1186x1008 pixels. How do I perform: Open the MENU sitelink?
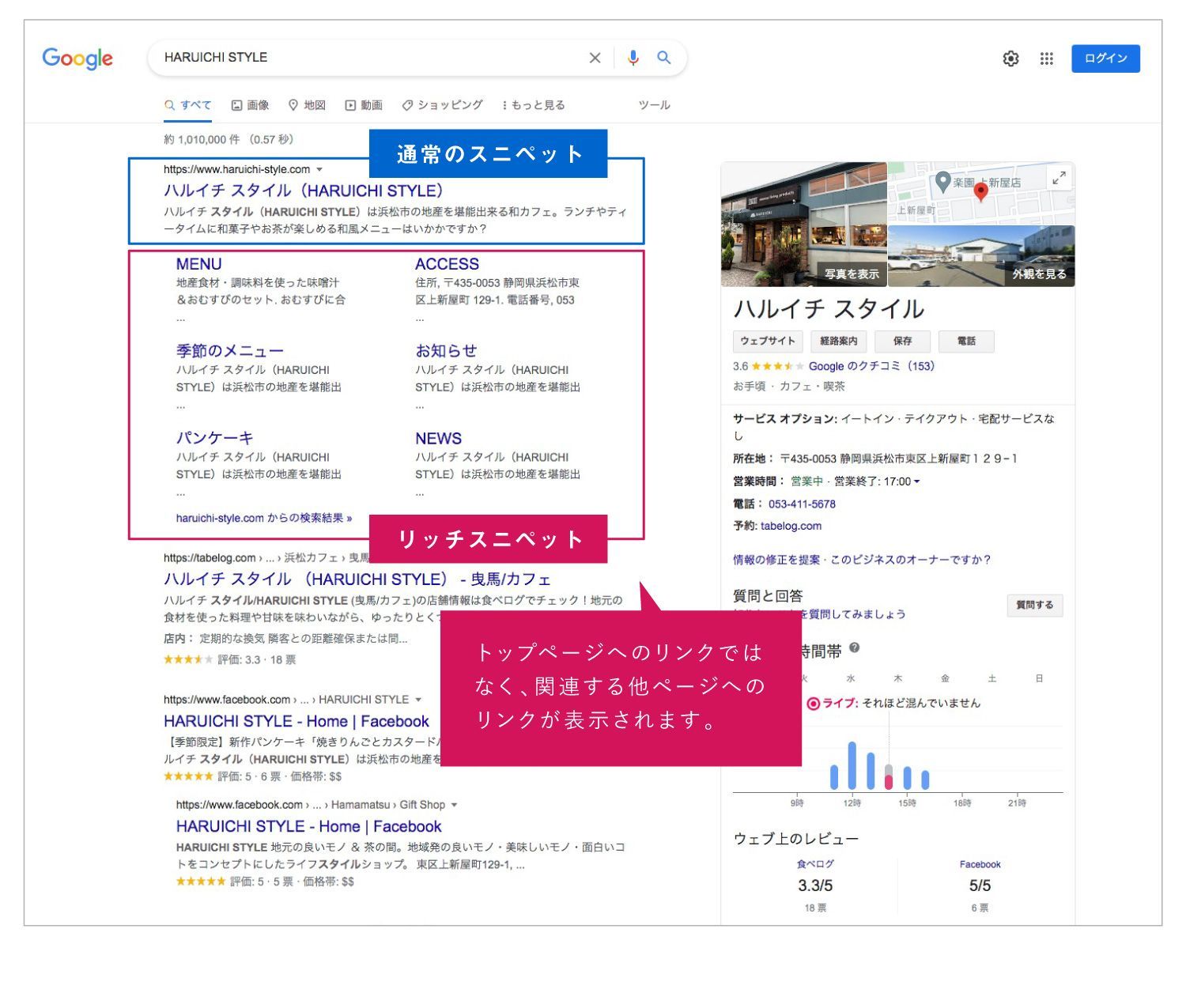[x=198, y=264]
